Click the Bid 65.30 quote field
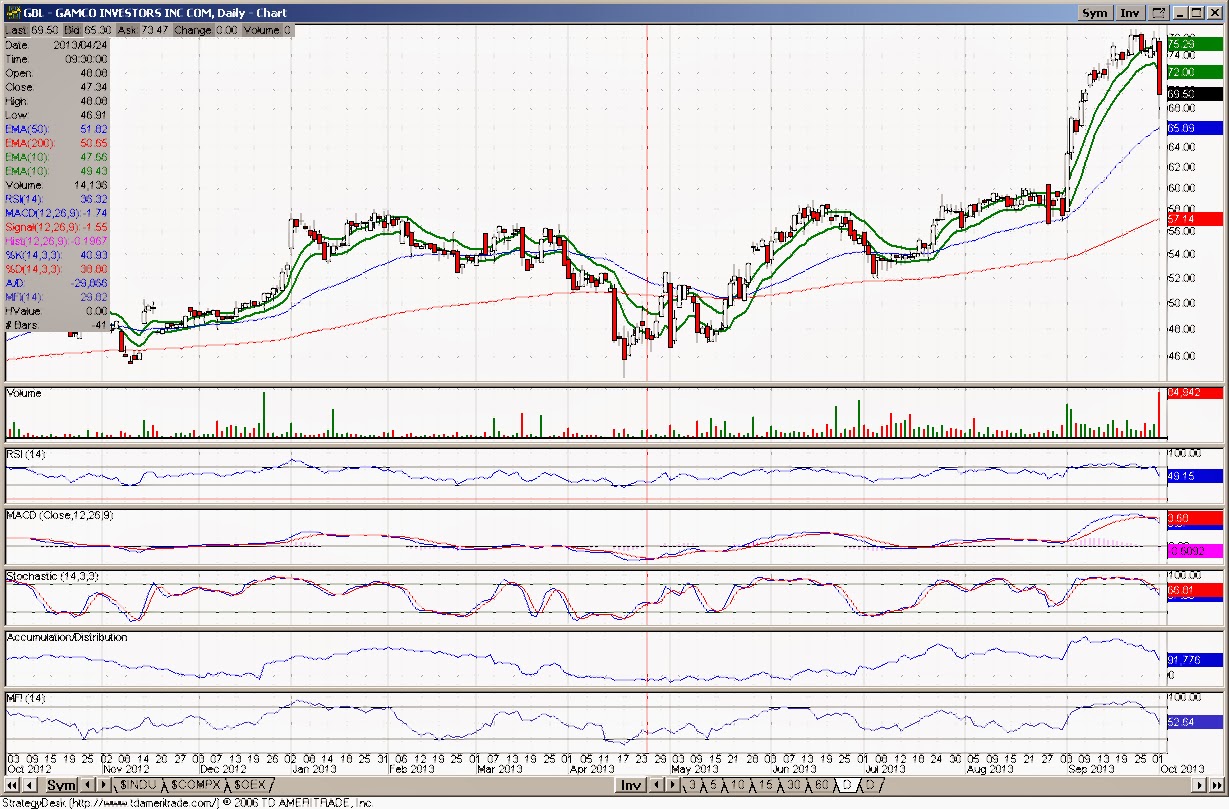 click(x=85, y=31)
